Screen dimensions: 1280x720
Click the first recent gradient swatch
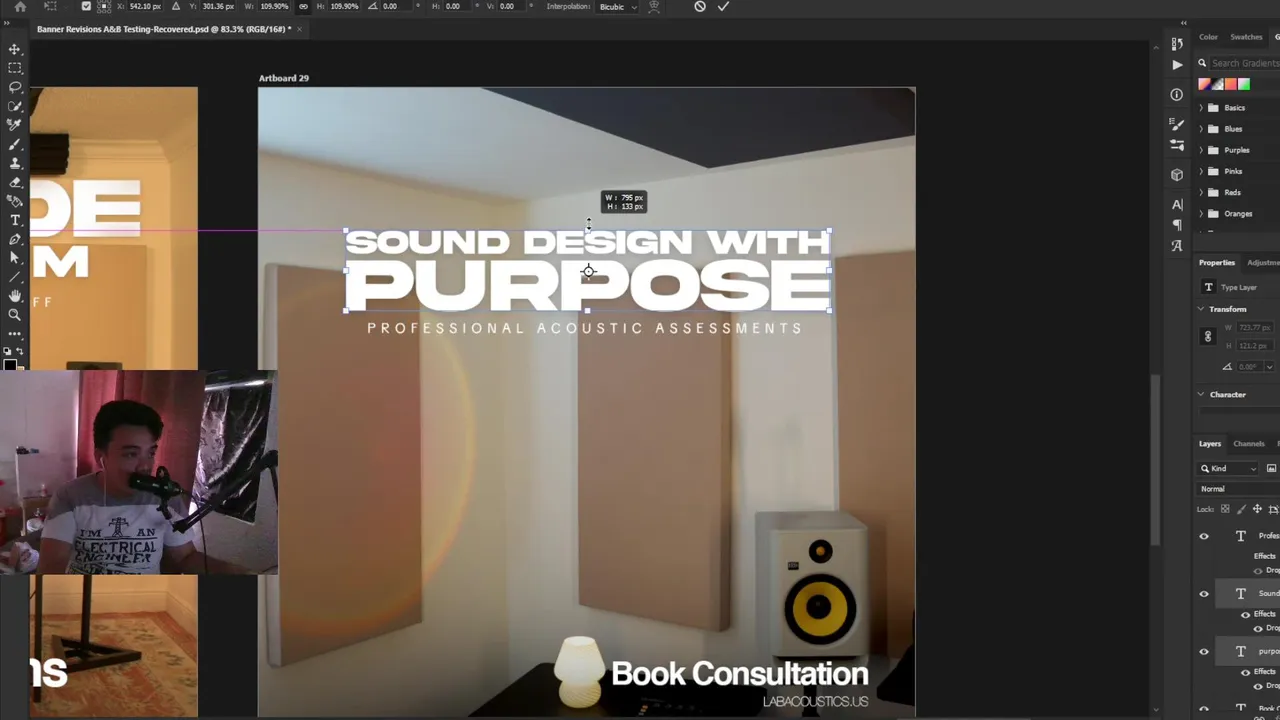coord(1205,85)
